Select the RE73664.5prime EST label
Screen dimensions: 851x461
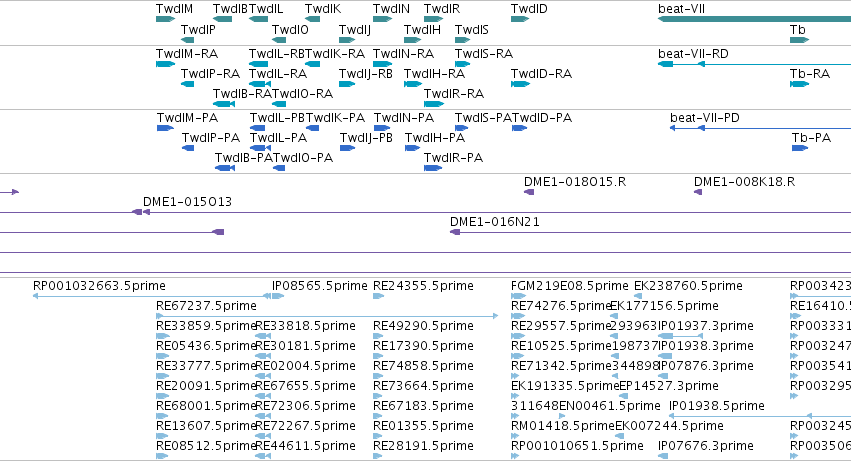(423, 386)
